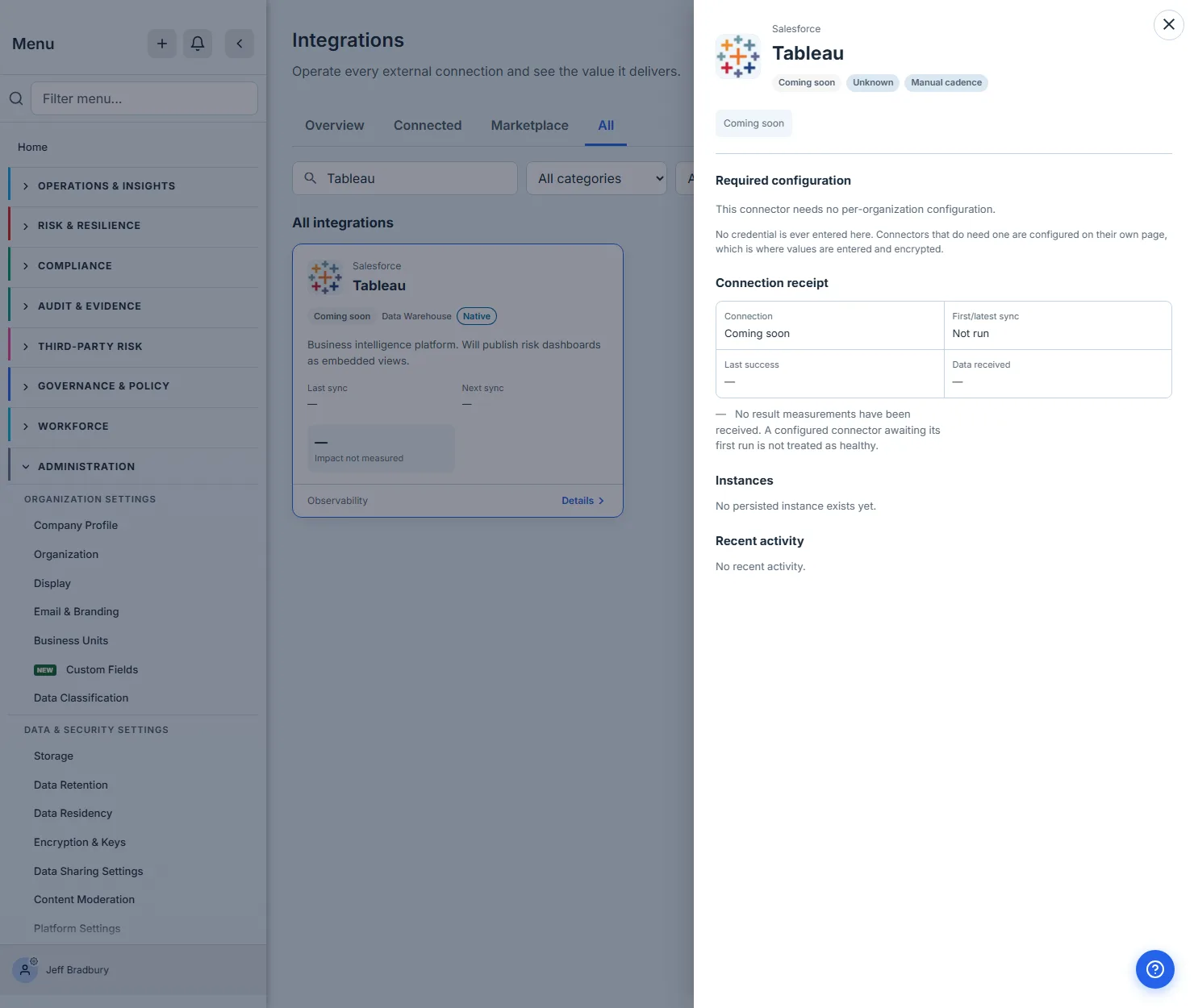Image resolution: width=1194 pixels, height=1008 pixels.
Task: Switch to the Overview tab
Action: click(334, 126)
